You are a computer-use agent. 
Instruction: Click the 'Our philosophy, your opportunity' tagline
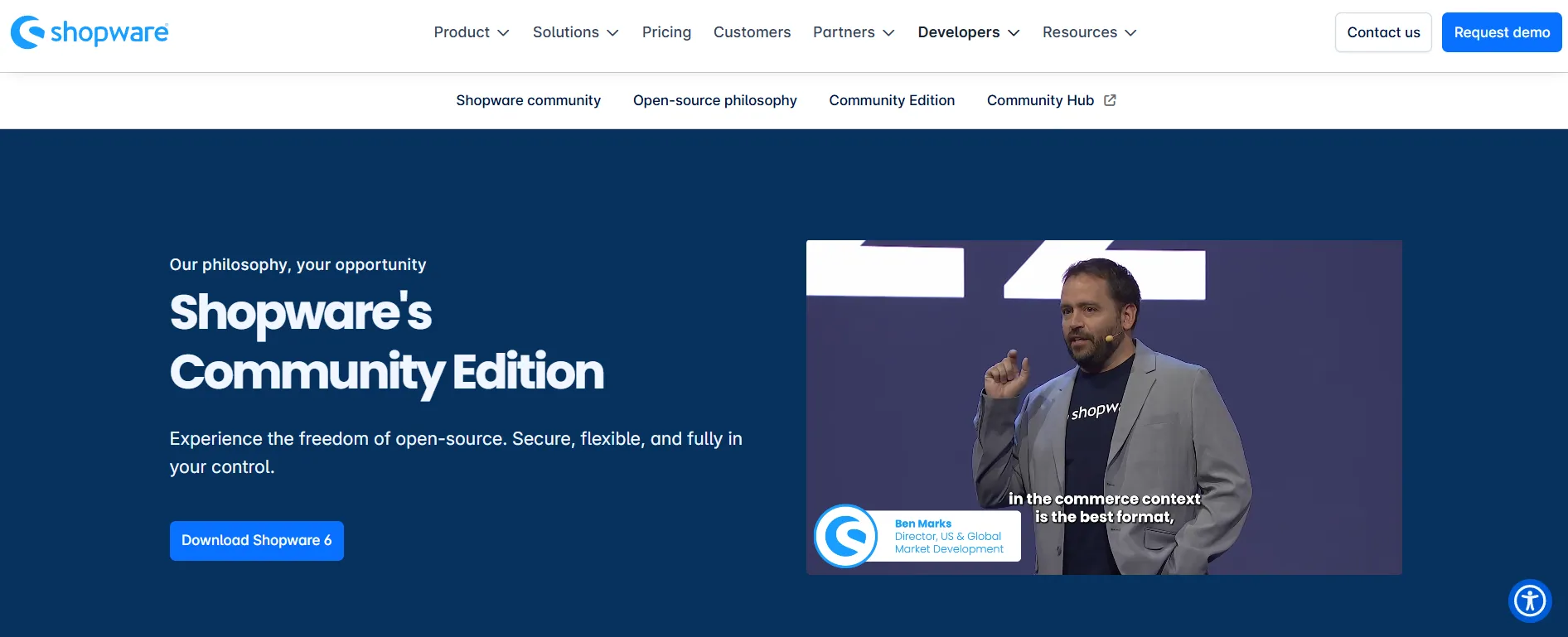pyautogui.click(x=298, y=264)
